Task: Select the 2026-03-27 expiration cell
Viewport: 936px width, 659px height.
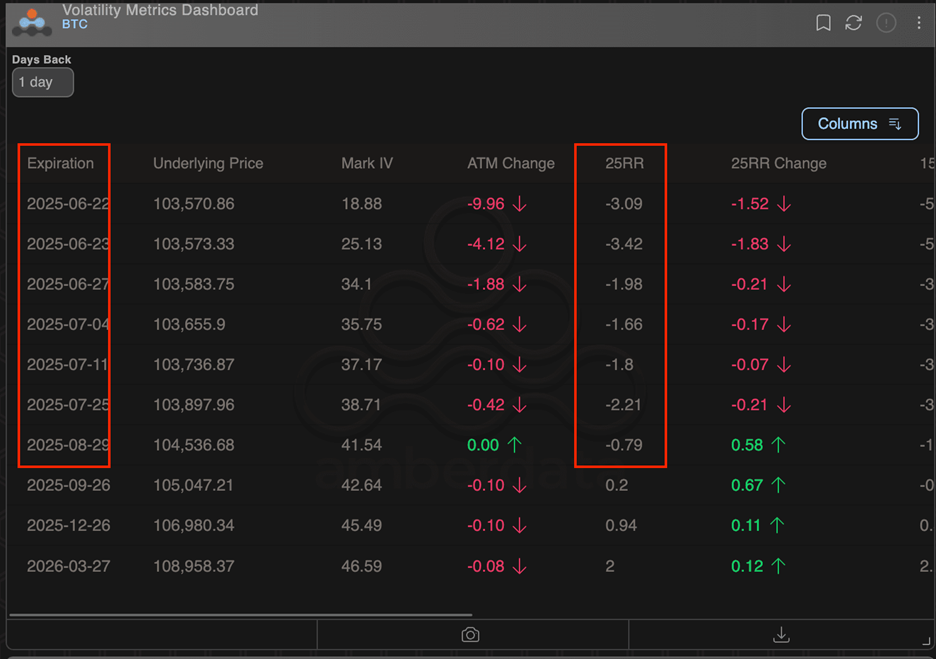Action: tap(69, 566)
